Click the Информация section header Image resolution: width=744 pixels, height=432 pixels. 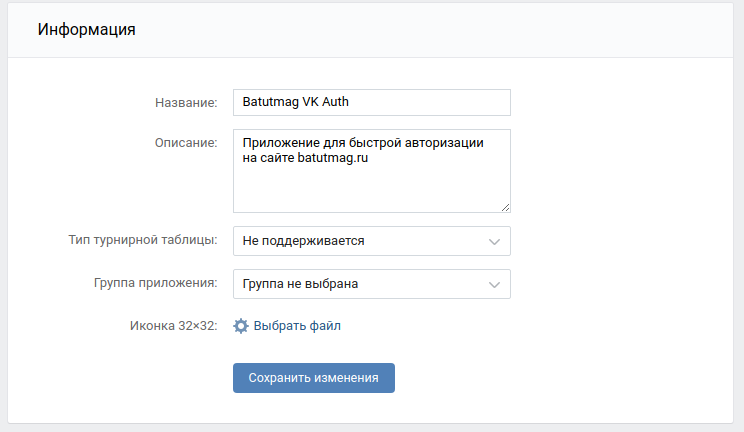[x=87, y=29]
